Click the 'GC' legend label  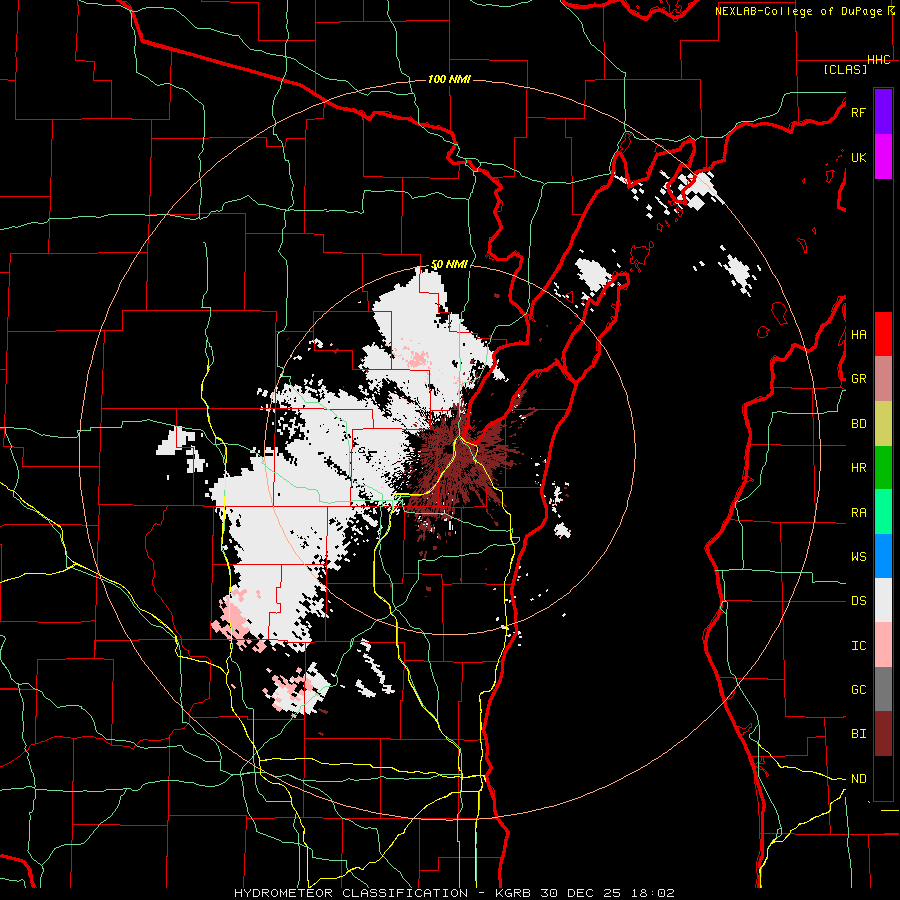click(x=858, y=690)
